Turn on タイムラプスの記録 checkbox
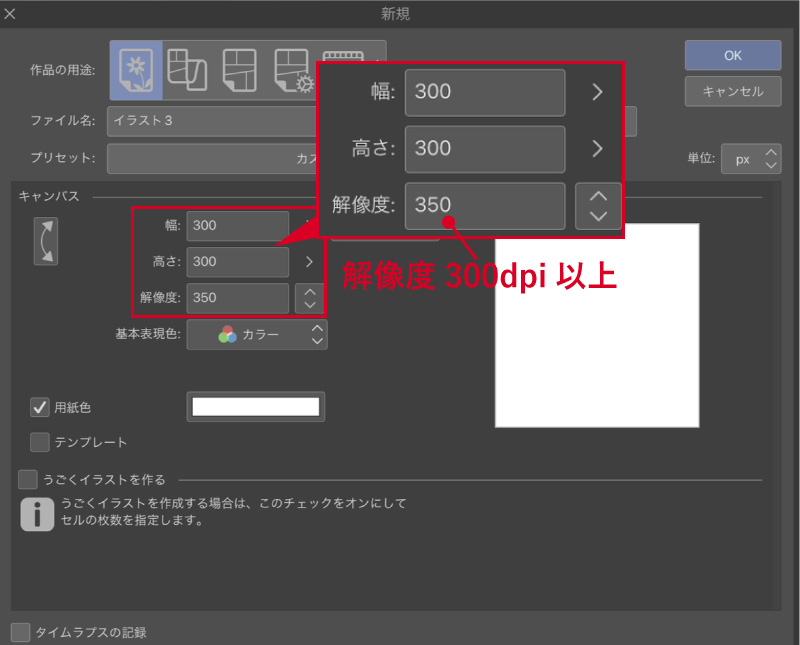This screenshot has width=800, height=645. tap(21, 631)
